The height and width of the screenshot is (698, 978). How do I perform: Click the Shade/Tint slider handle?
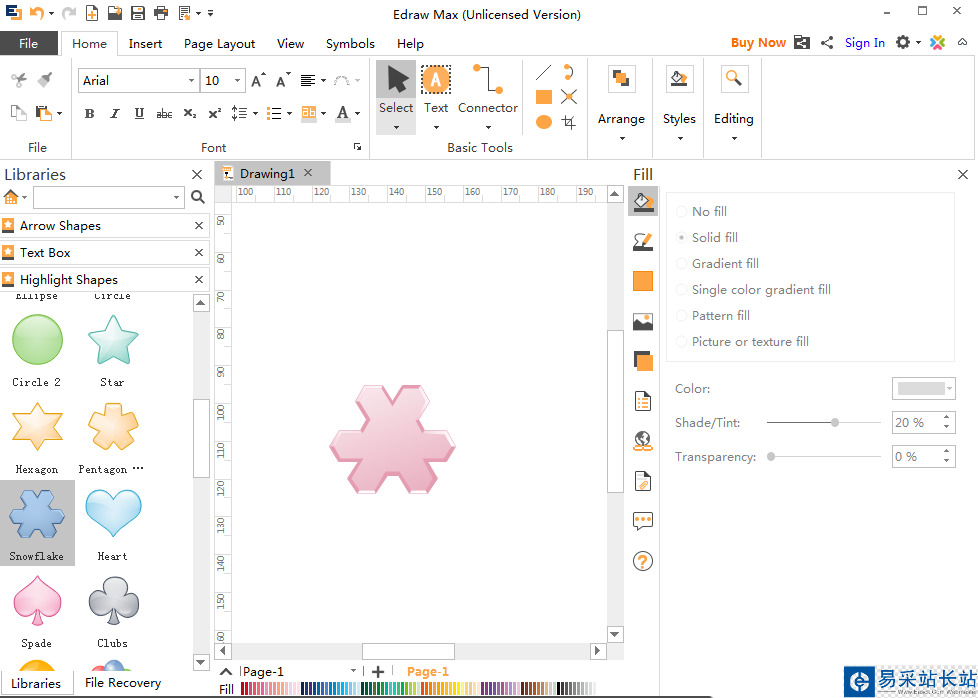click(x=835, y=422)
